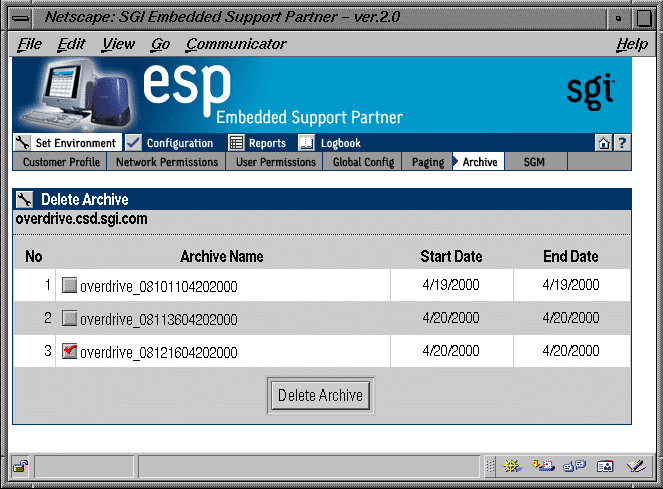
Task: Check archive overdrive_08113604202000
Action: (x=69, y=318)
